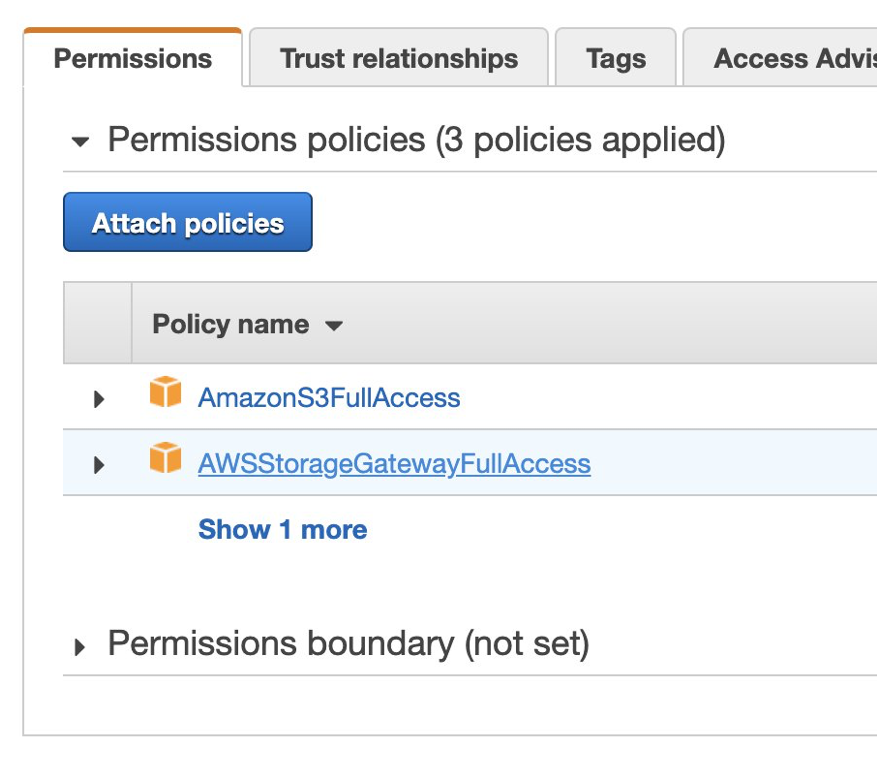Screen dimensions: 877x779
Task: Expand the AmazonS3FullAccess policy row arrow
Action: pyautogui.click(x=98, y=399)
